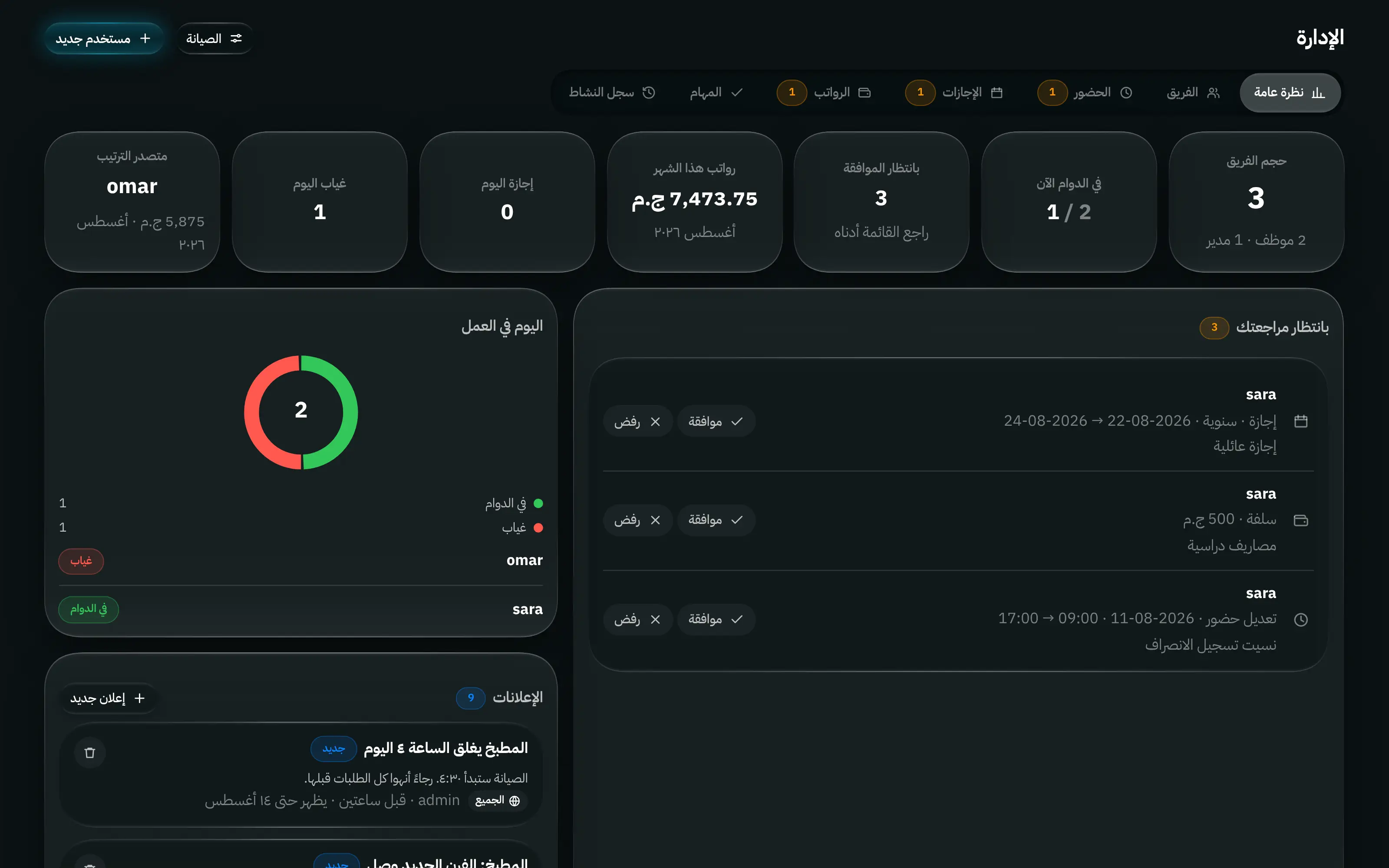1389x868 pixels.
Task: Select sara in the اليوم في العمل list
Action: 300,609
